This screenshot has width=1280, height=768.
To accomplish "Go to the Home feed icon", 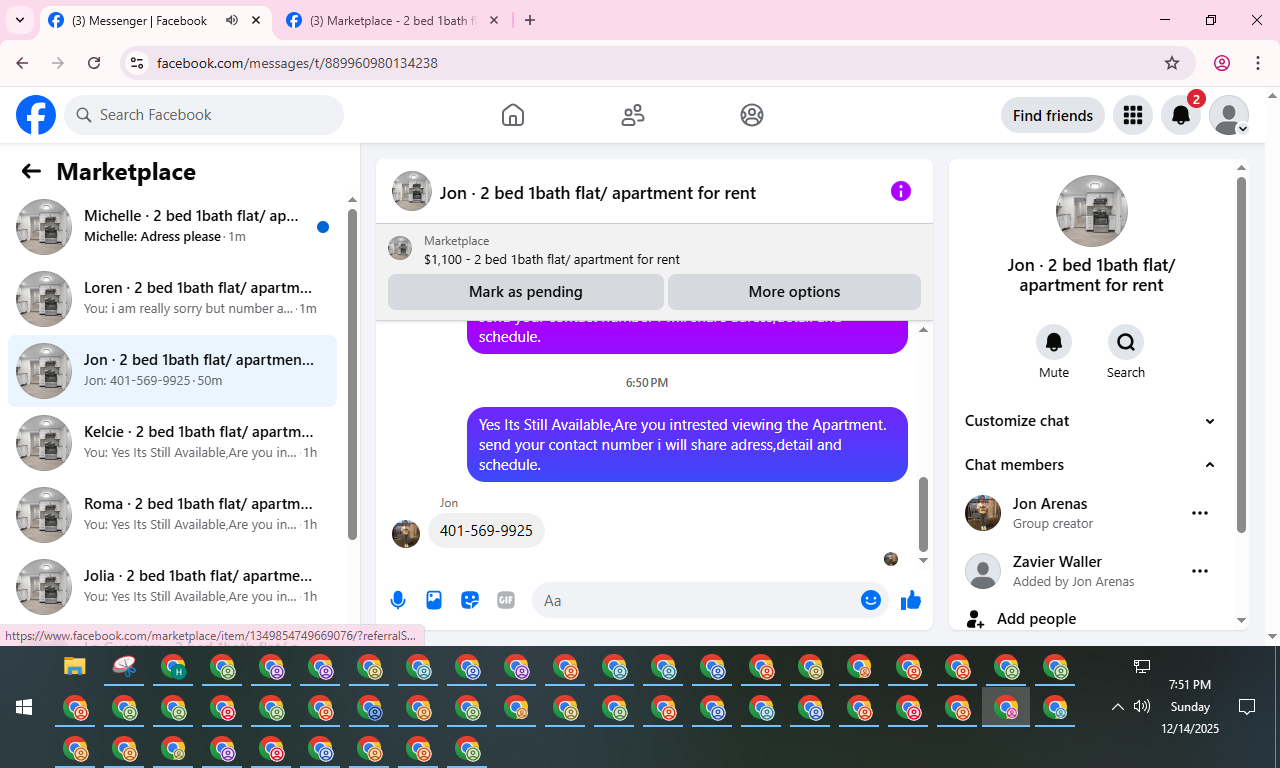I will coord(513,115).
